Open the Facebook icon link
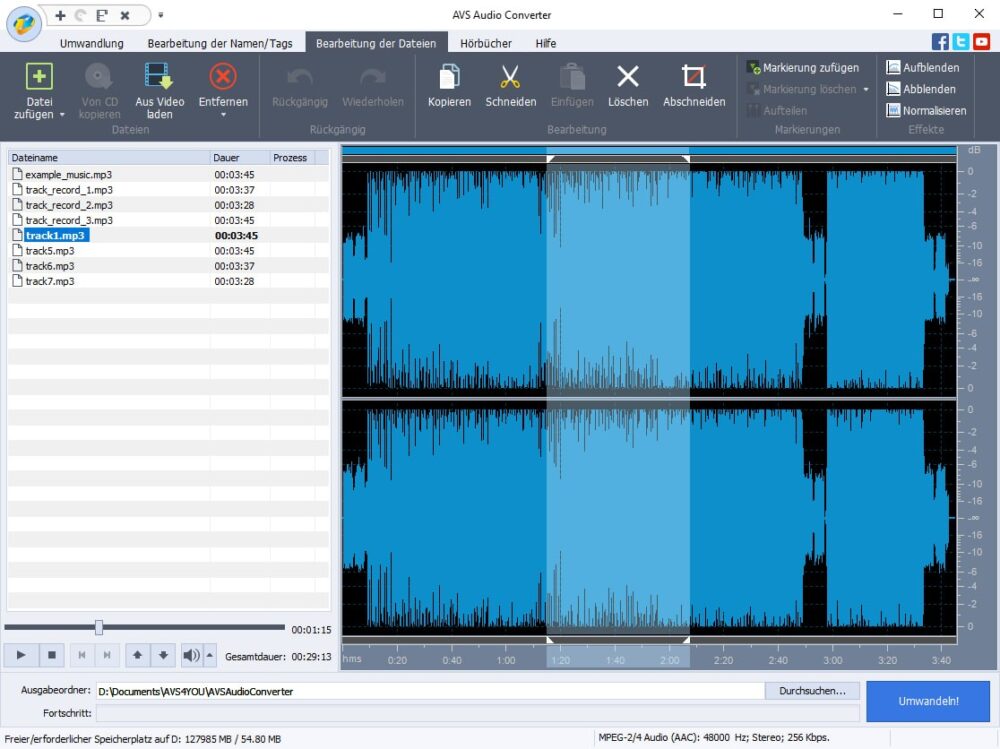This screenshot has height=749, width=1000. tap(940, 42)
